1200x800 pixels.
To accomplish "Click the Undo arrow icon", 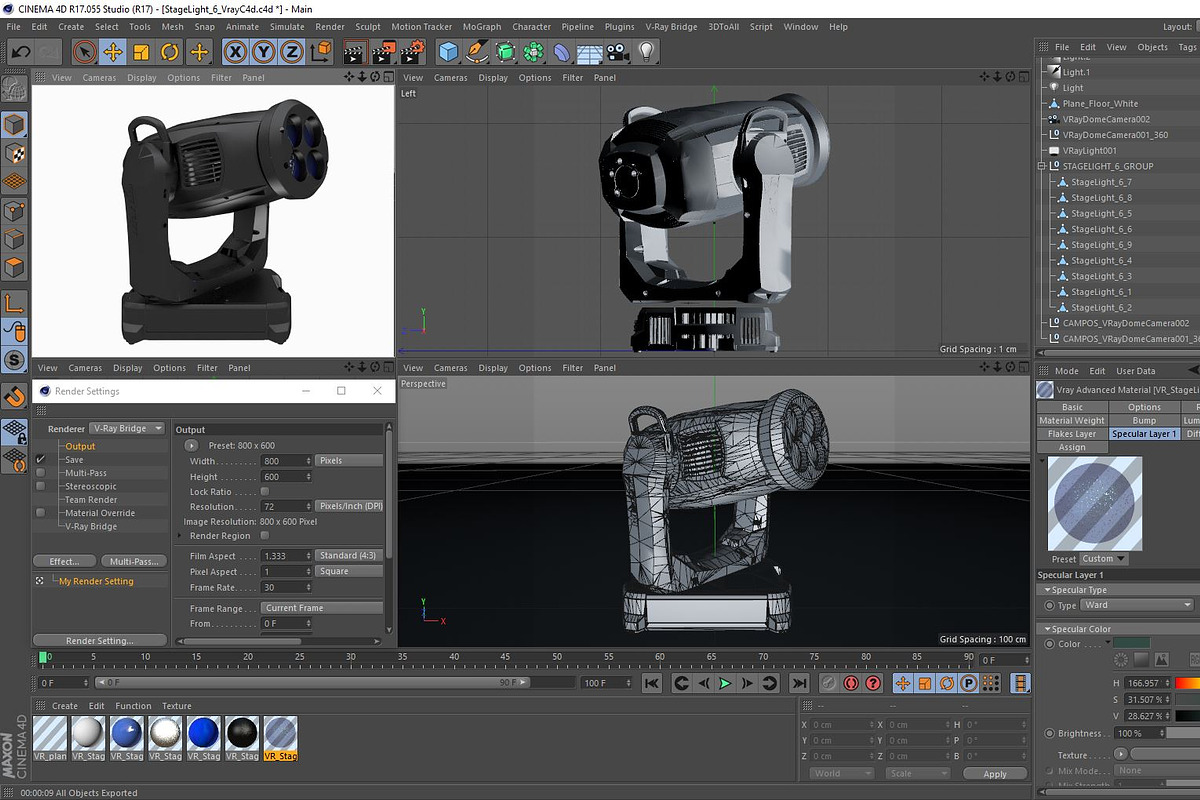I will [x=19, y=51].
